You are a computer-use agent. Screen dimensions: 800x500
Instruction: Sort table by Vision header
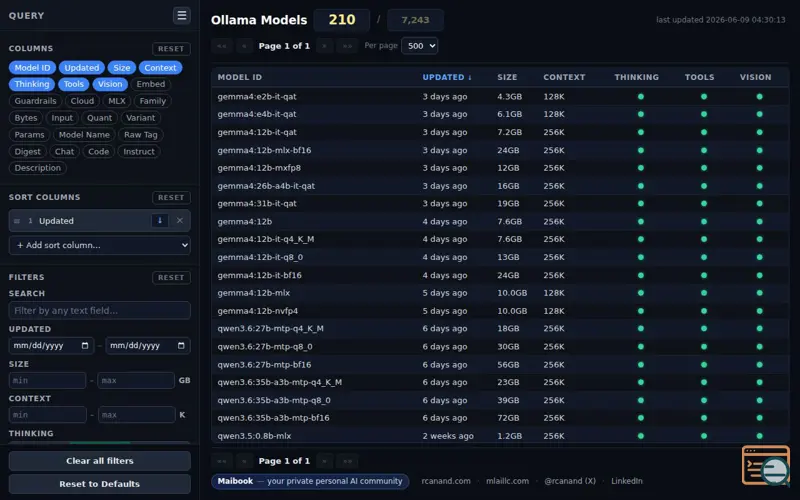click(x=755, y=77)
